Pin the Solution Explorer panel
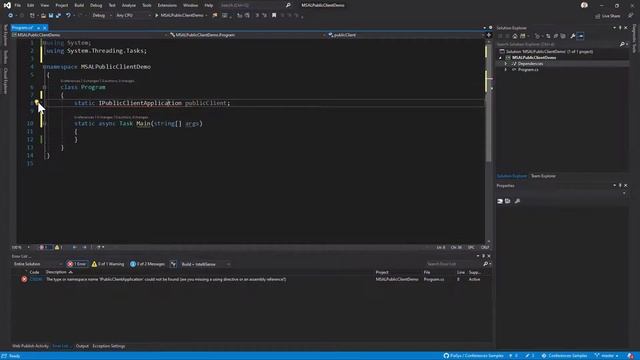Viewport: 640px width, 360px height. pos(620,28)
